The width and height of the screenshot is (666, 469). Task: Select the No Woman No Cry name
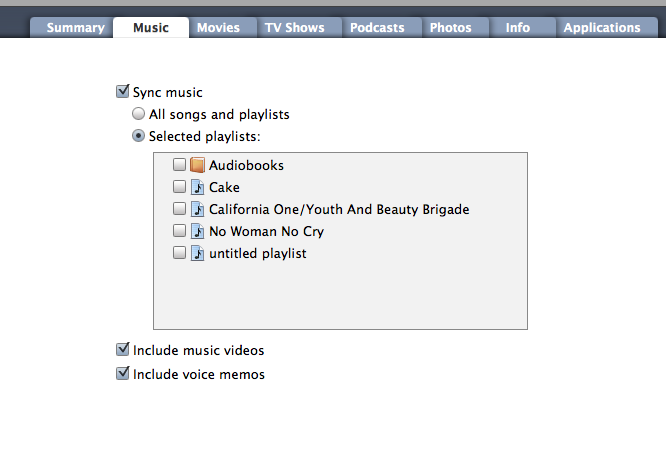(266, 232)
